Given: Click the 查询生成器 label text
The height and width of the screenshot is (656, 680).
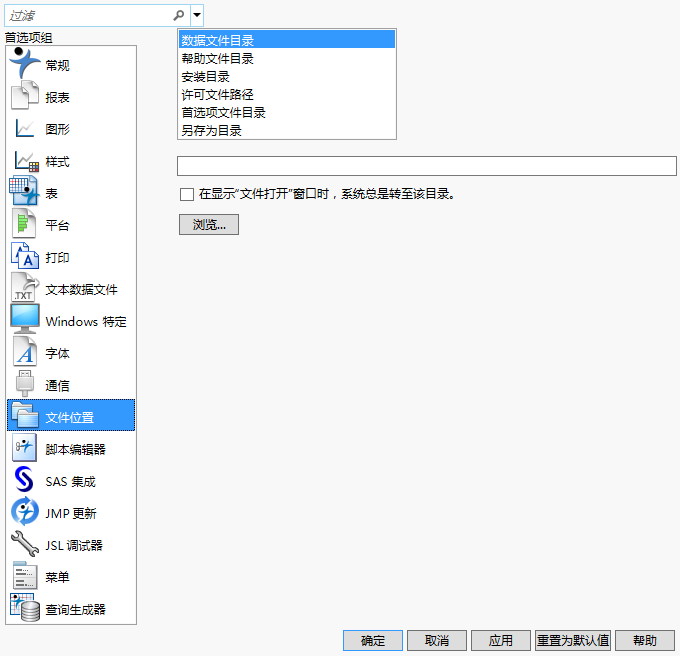Looking at the screenshot, I should (x=75, y=610).
